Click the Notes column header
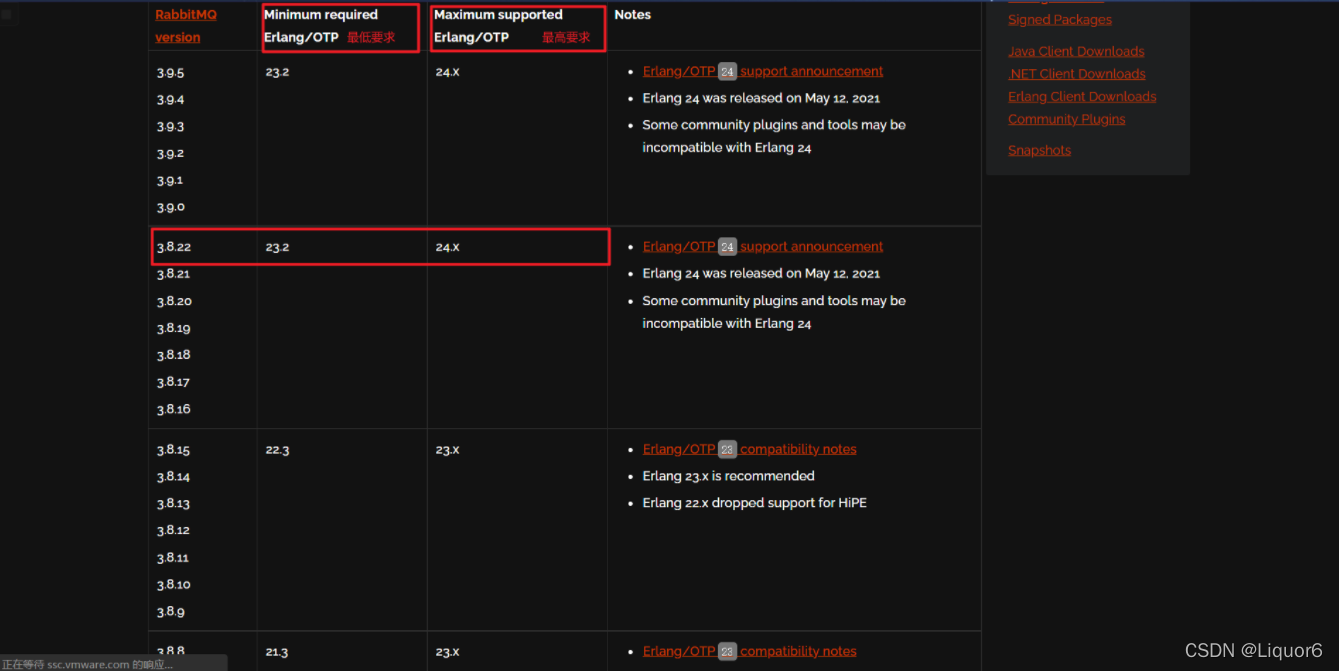 (x=632, y=15)
